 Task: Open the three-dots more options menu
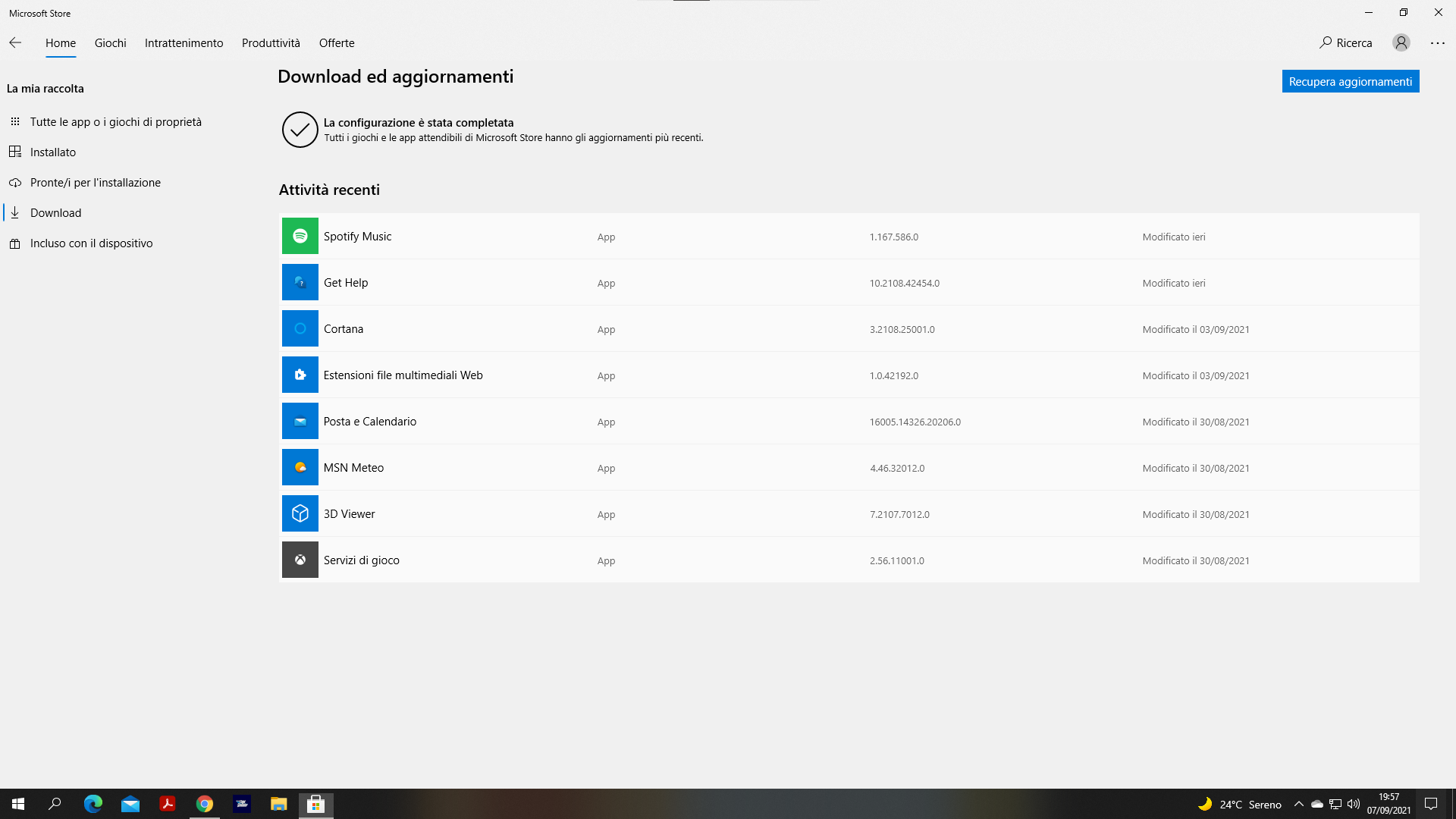coord(1438,43)
